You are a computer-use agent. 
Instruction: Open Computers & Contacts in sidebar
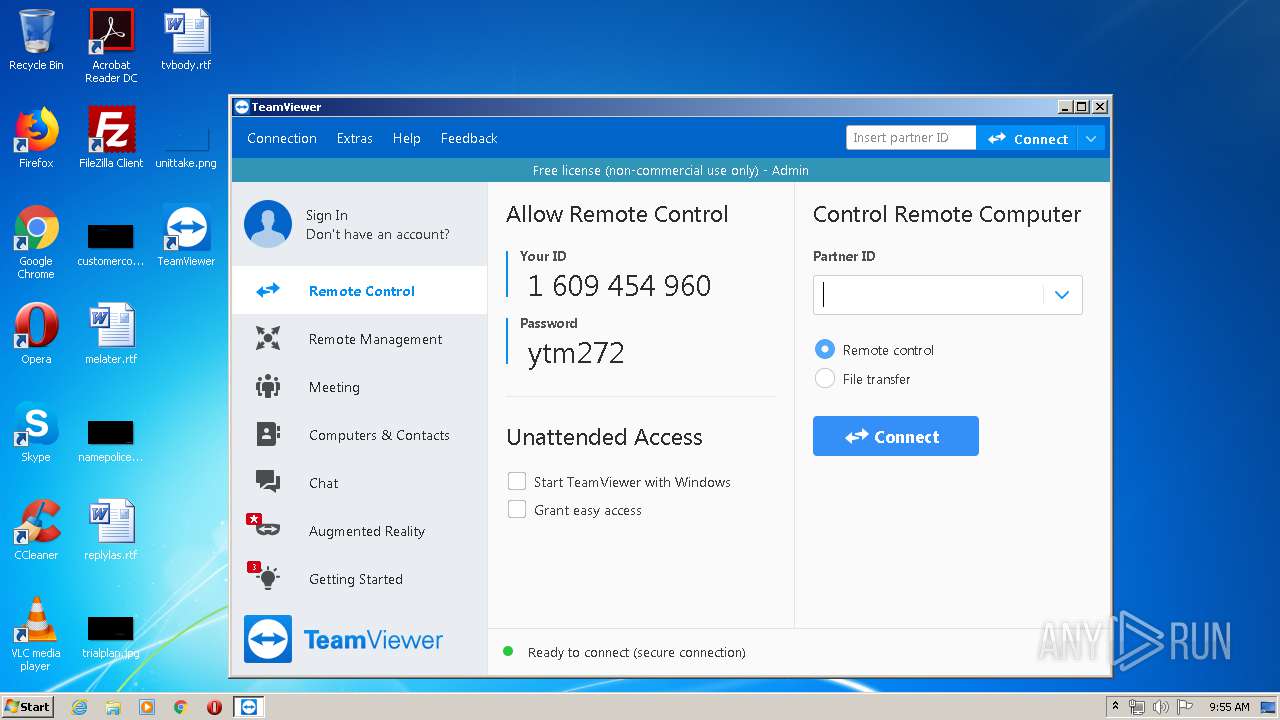click(360, 435)
